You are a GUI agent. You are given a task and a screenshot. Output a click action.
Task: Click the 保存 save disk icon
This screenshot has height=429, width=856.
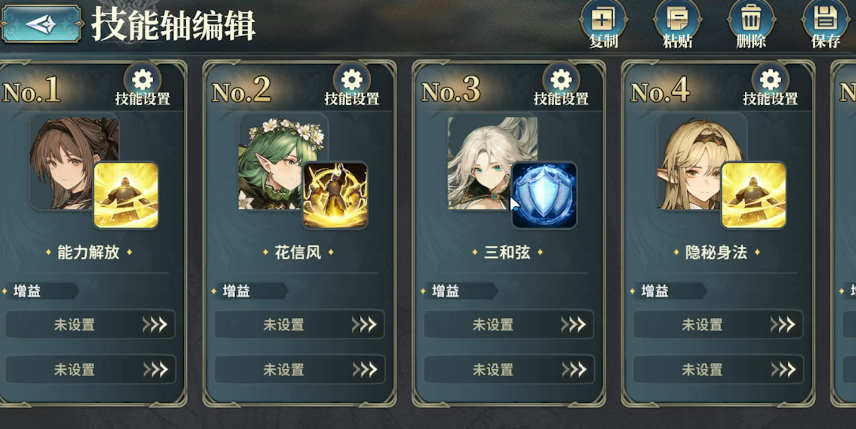point(825,24)
